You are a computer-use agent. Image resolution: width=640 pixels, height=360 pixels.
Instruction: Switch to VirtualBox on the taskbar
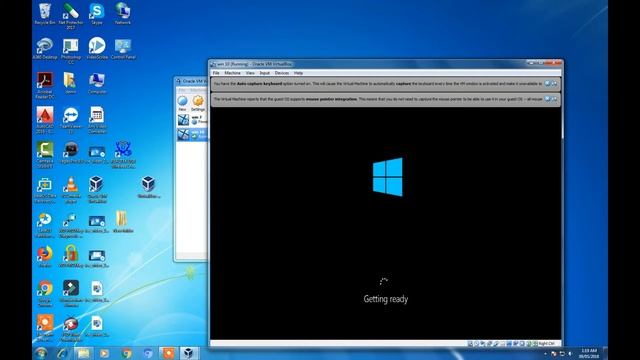188,353
